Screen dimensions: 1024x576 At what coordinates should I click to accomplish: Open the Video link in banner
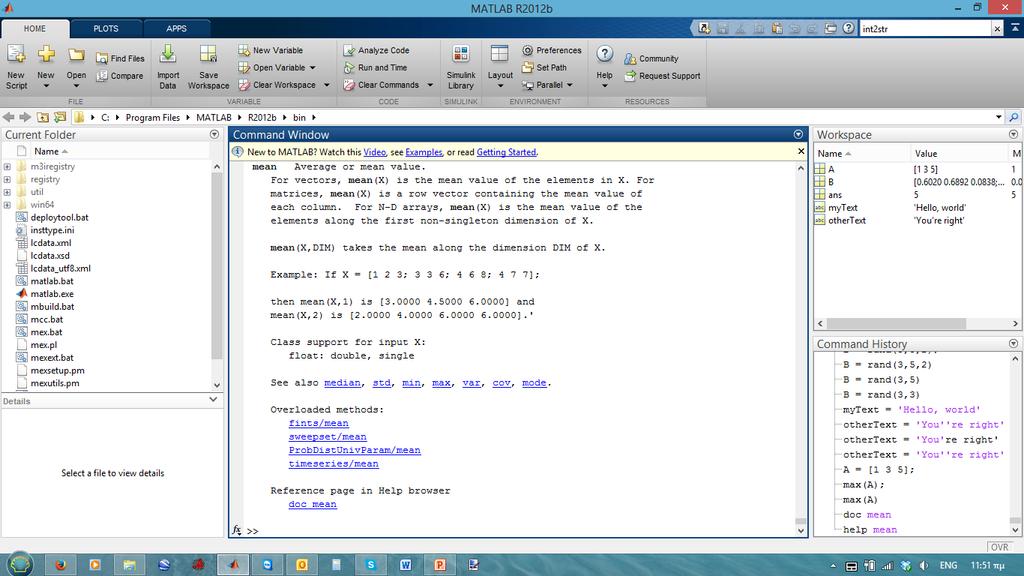coord(374,152)
